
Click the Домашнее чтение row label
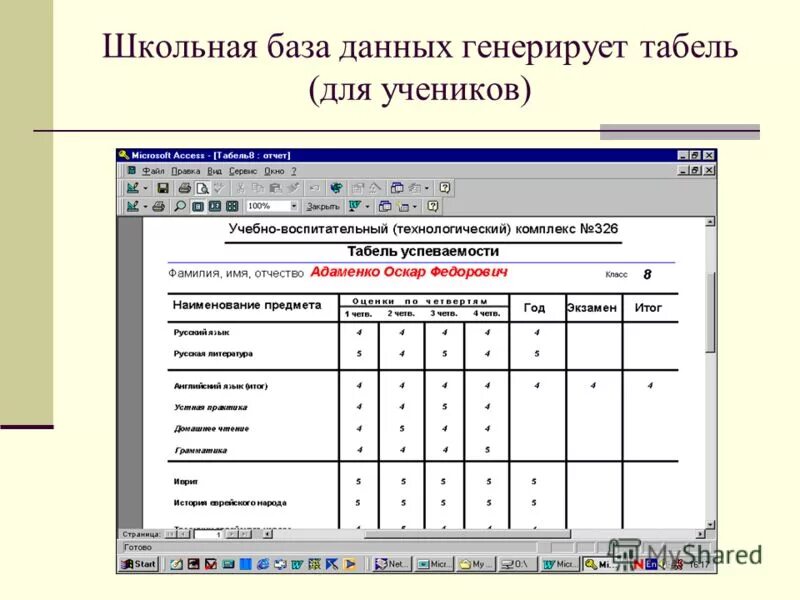(x=211, y=429)
